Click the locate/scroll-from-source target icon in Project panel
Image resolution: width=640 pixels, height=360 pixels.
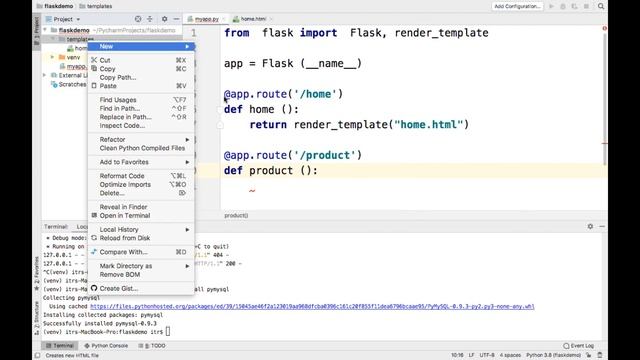coord(138,19)
